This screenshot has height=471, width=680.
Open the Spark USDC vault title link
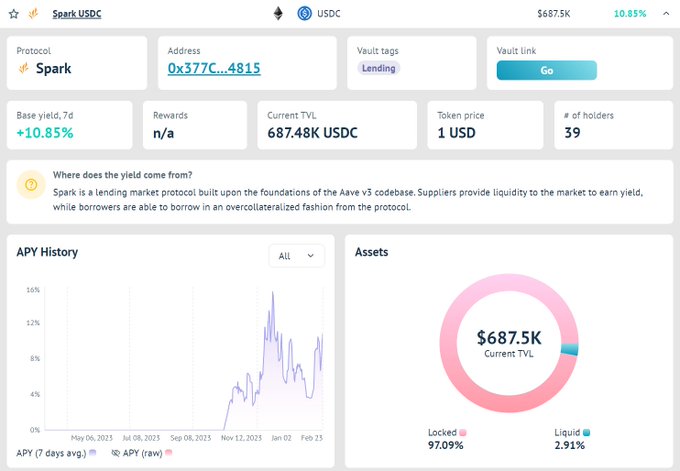click(77, 14)
